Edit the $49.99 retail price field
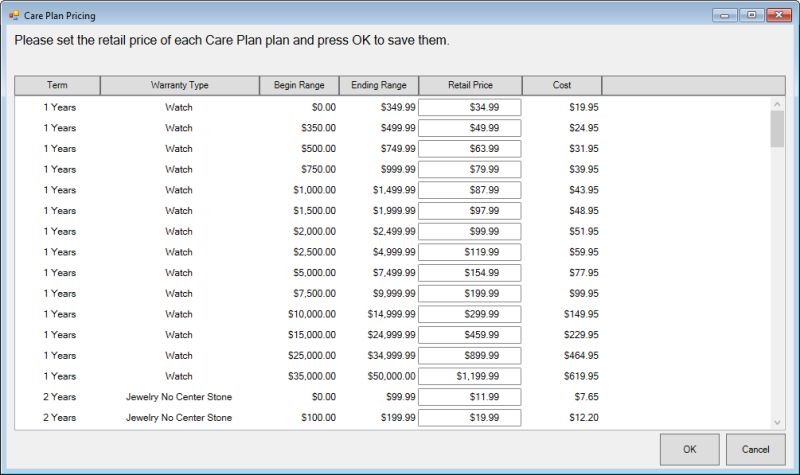The width and height of the screenshot is (800, 475). (x=469, y=128)
